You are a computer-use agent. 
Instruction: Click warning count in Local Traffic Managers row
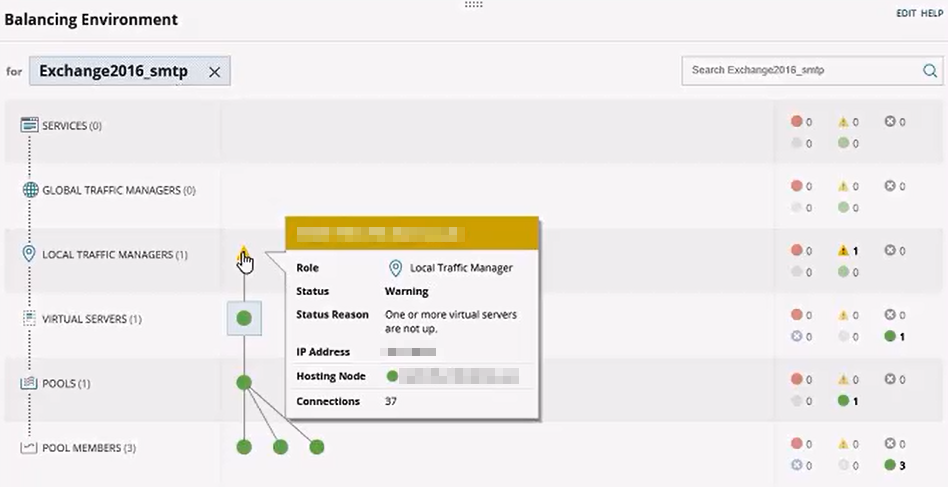click(848, 251)
